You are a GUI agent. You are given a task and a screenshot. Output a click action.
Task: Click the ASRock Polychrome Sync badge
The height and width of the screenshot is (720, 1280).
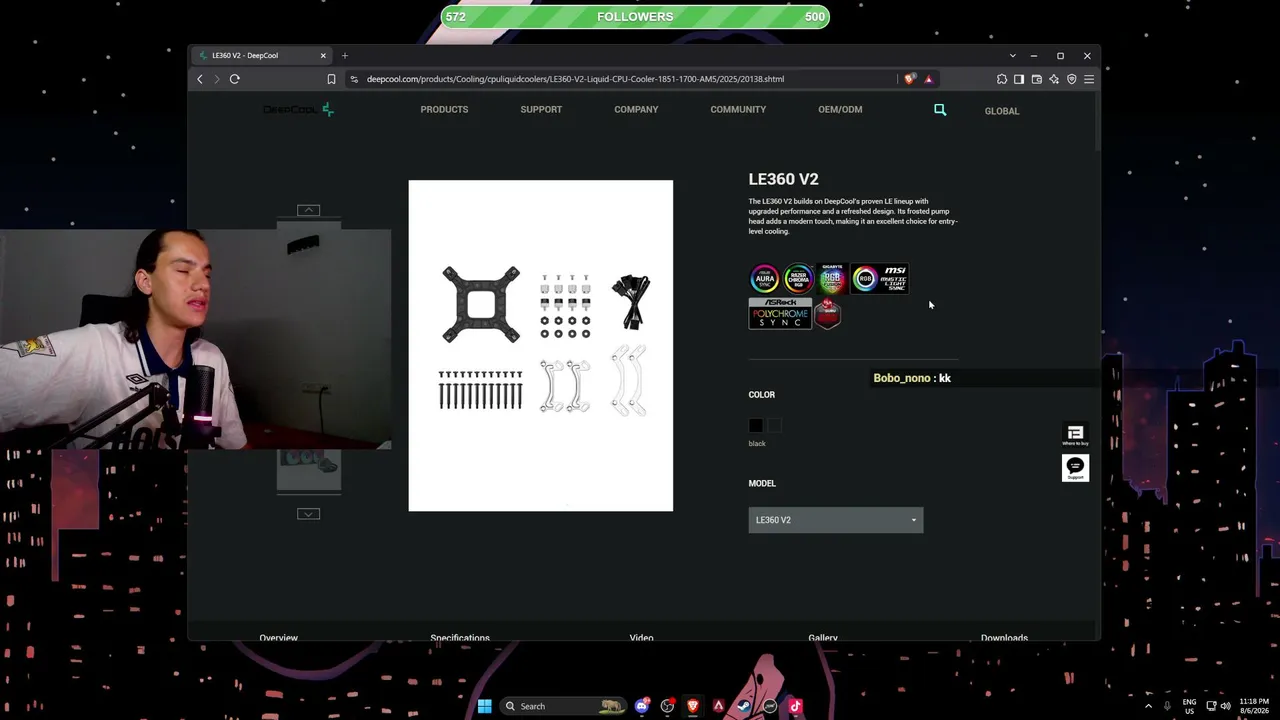point(780,314)
